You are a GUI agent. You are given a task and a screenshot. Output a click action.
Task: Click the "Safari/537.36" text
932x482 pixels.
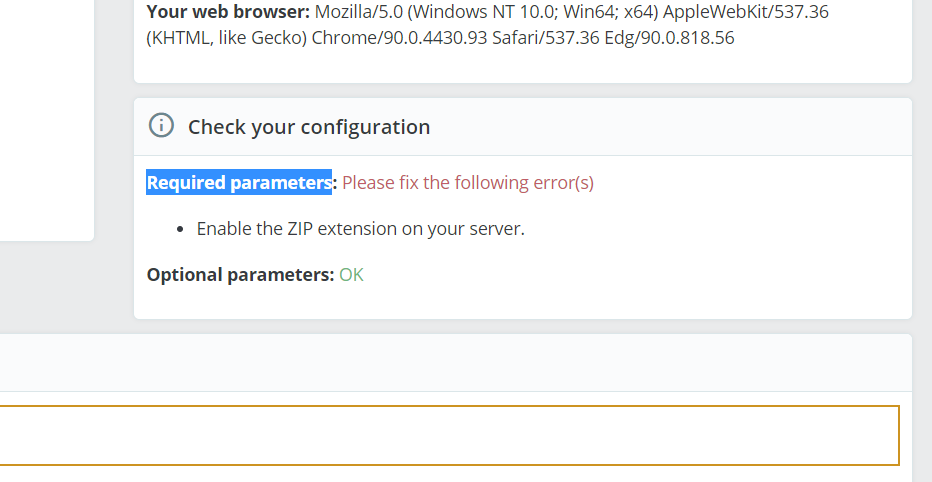pos(544,37)
